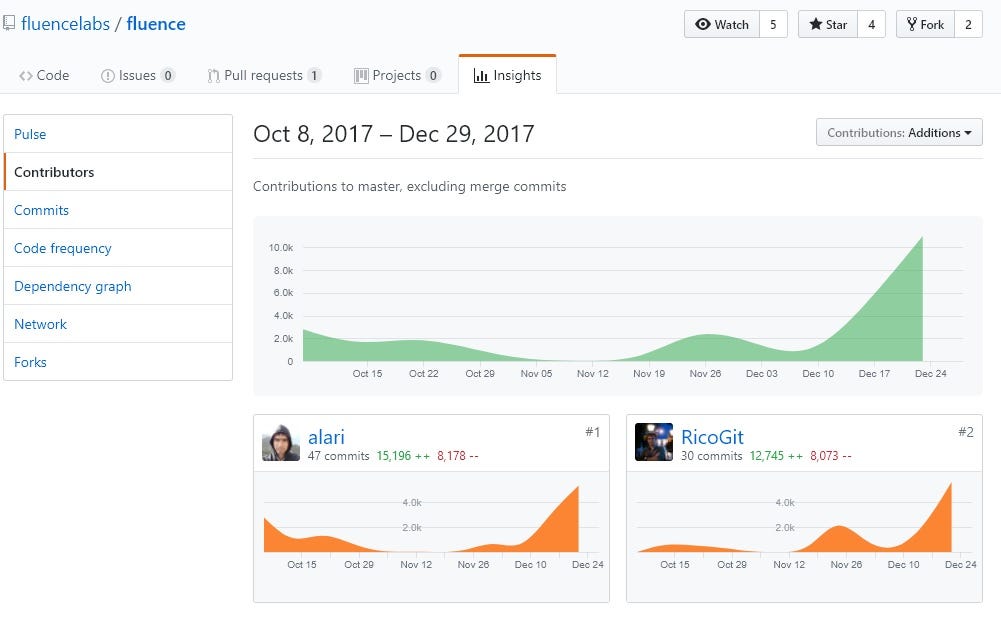View RicoGit's 30 commits
Viewport: 1001px width, 617px height.
pos(712,456)
